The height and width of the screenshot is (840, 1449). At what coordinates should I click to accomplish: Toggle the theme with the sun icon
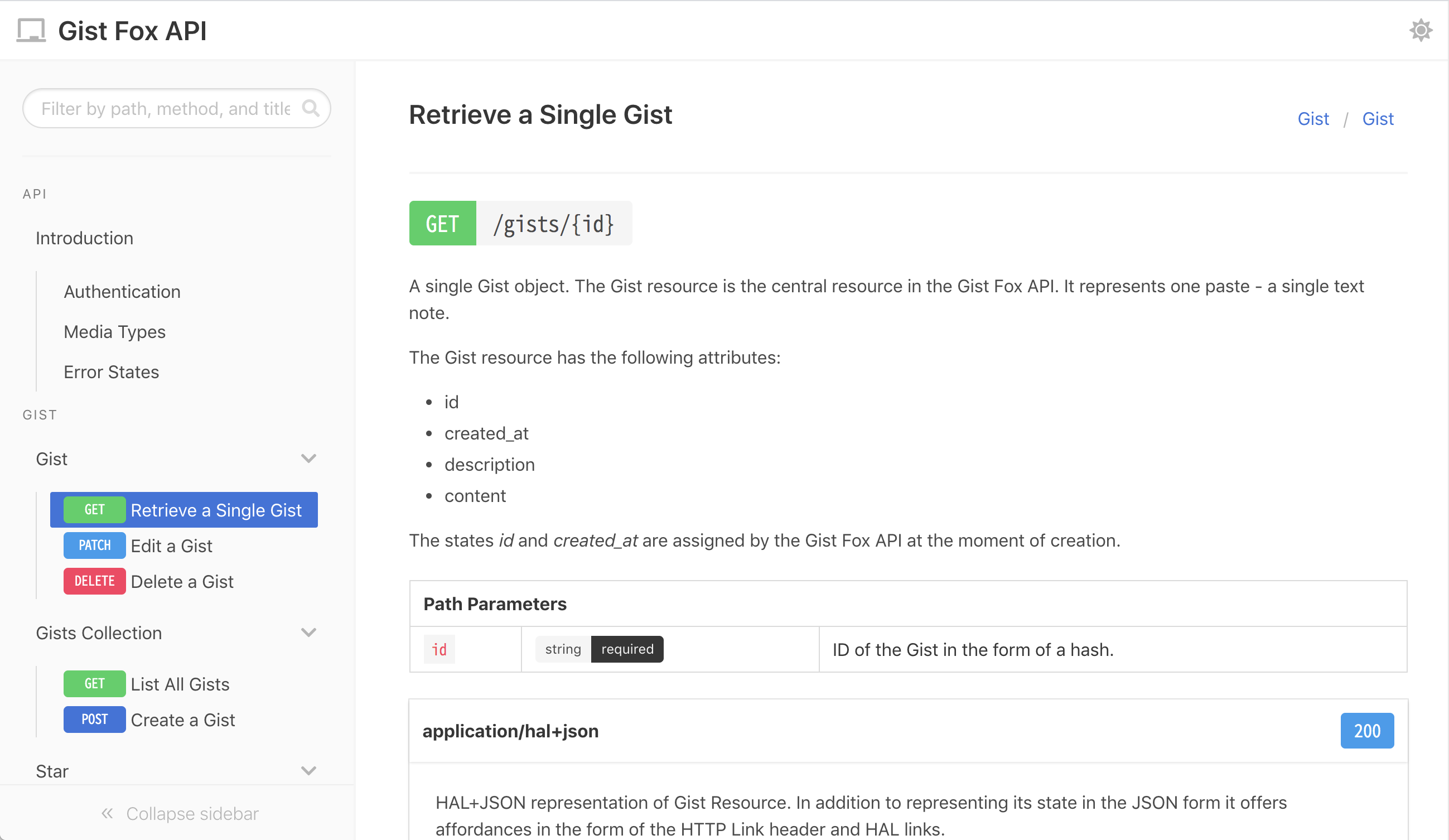tap(1420, 31)
